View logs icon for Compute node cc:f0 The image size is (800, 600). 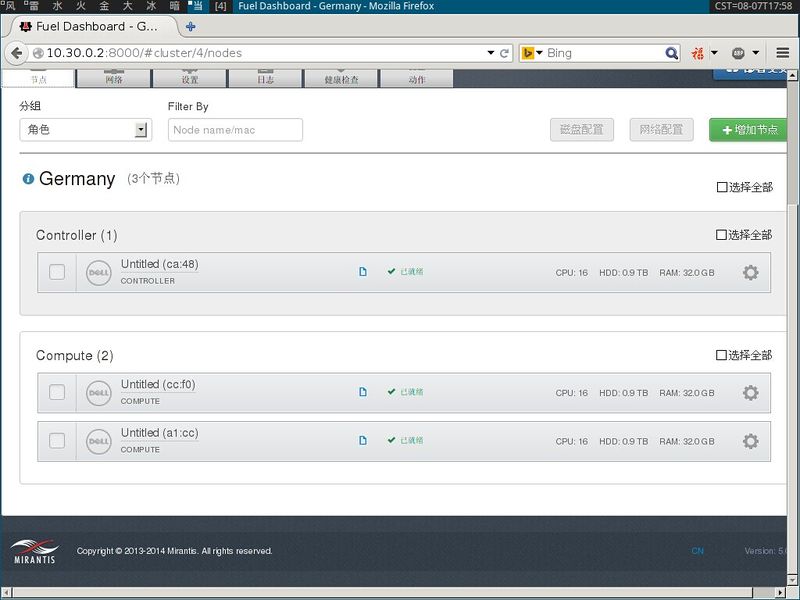pyautogui.click(x=363, y=392)
